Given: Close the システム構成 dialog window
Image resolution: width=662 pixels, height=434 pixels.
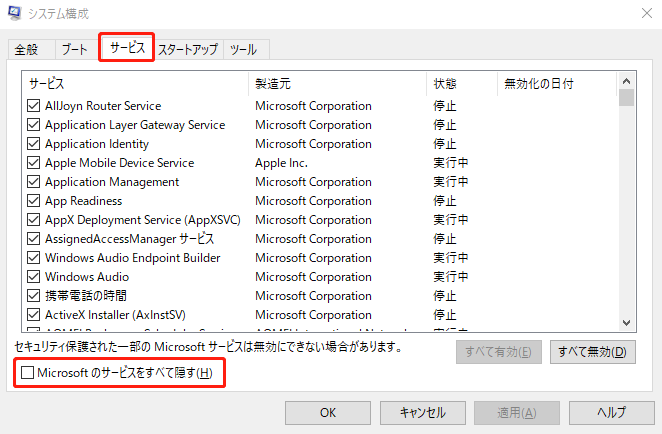Looking at the screenshot, I should 639,13.
